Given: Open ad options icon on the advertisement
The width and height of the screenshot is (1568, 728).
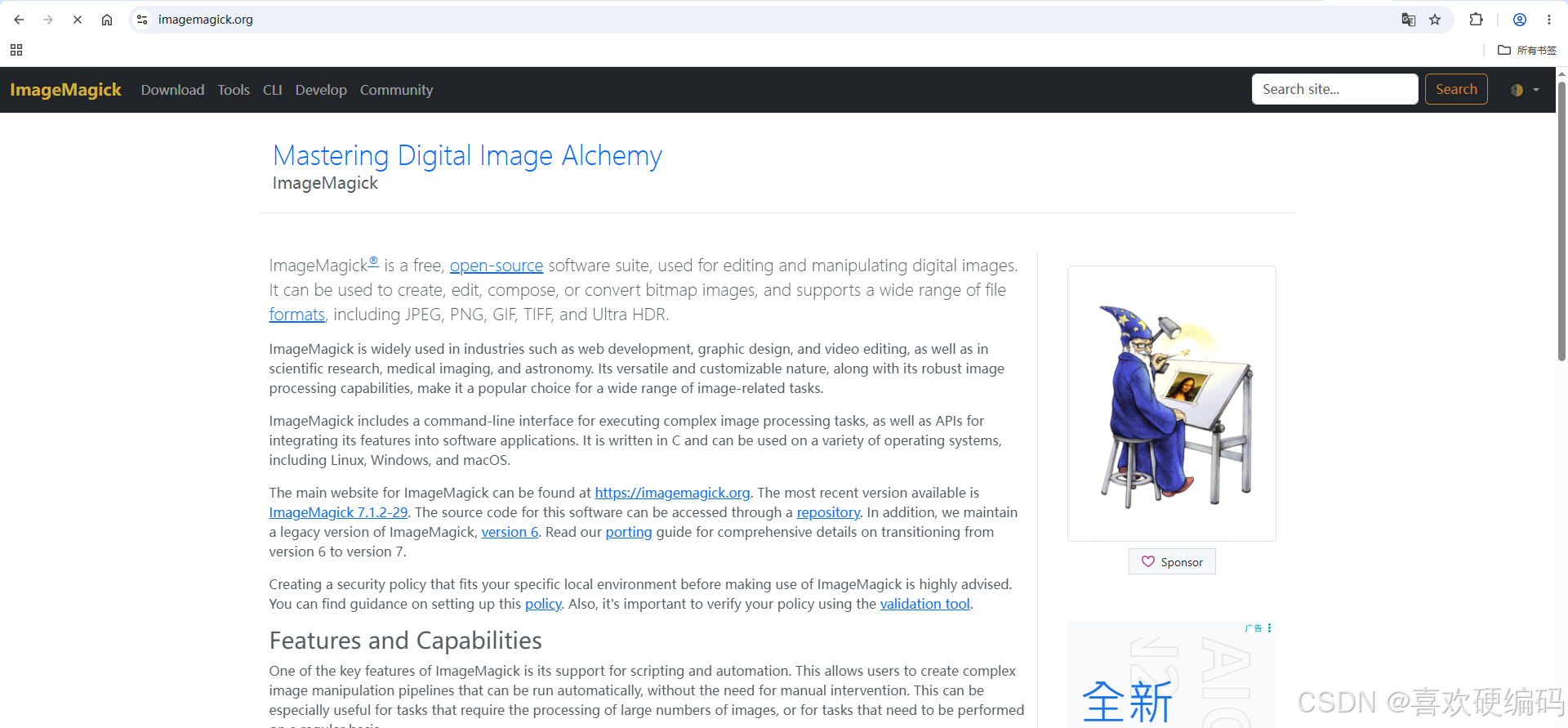Looking at the screenshot, I should point(1269,628).
